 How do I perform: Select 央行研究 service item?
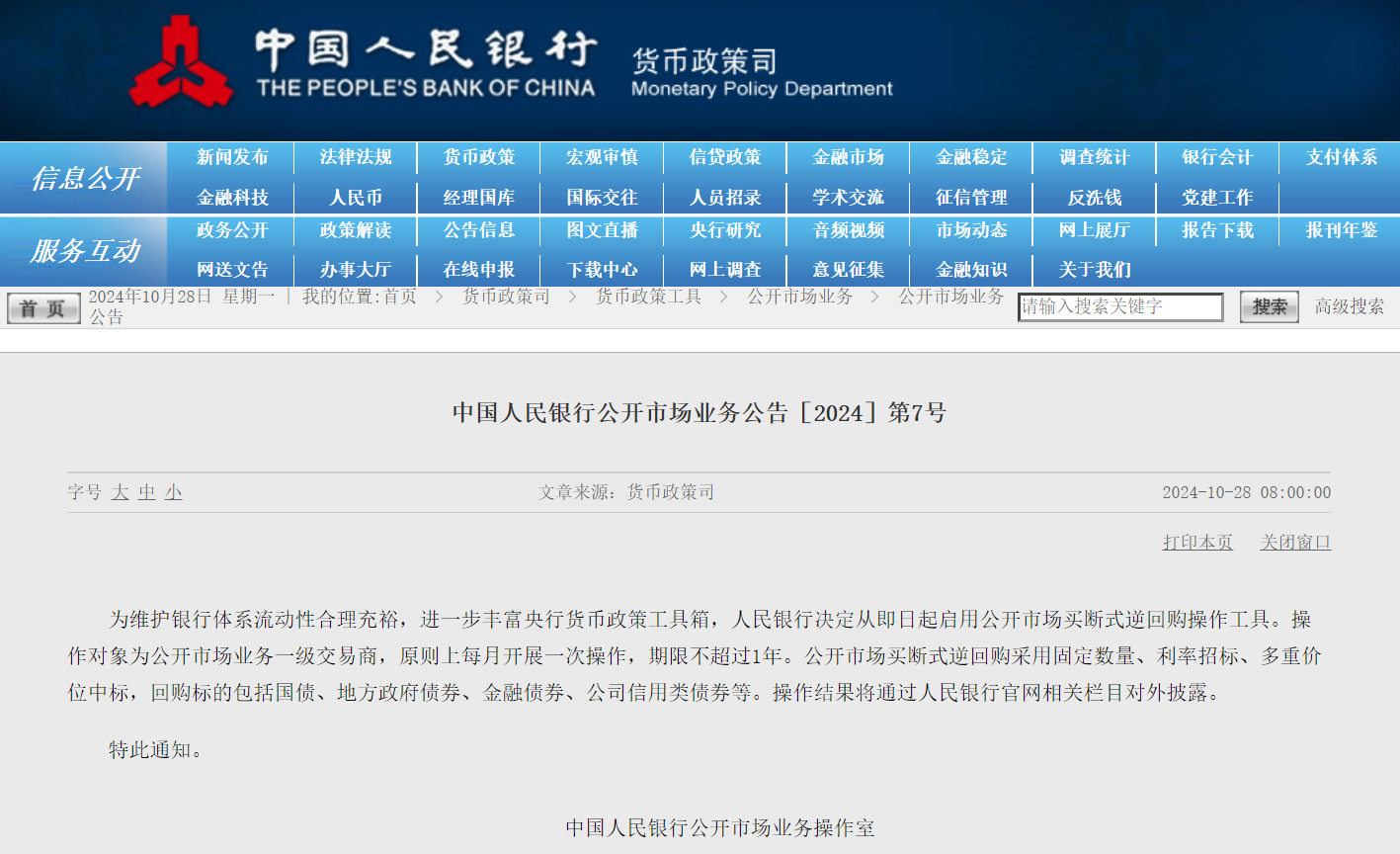(x=725, y=230)
